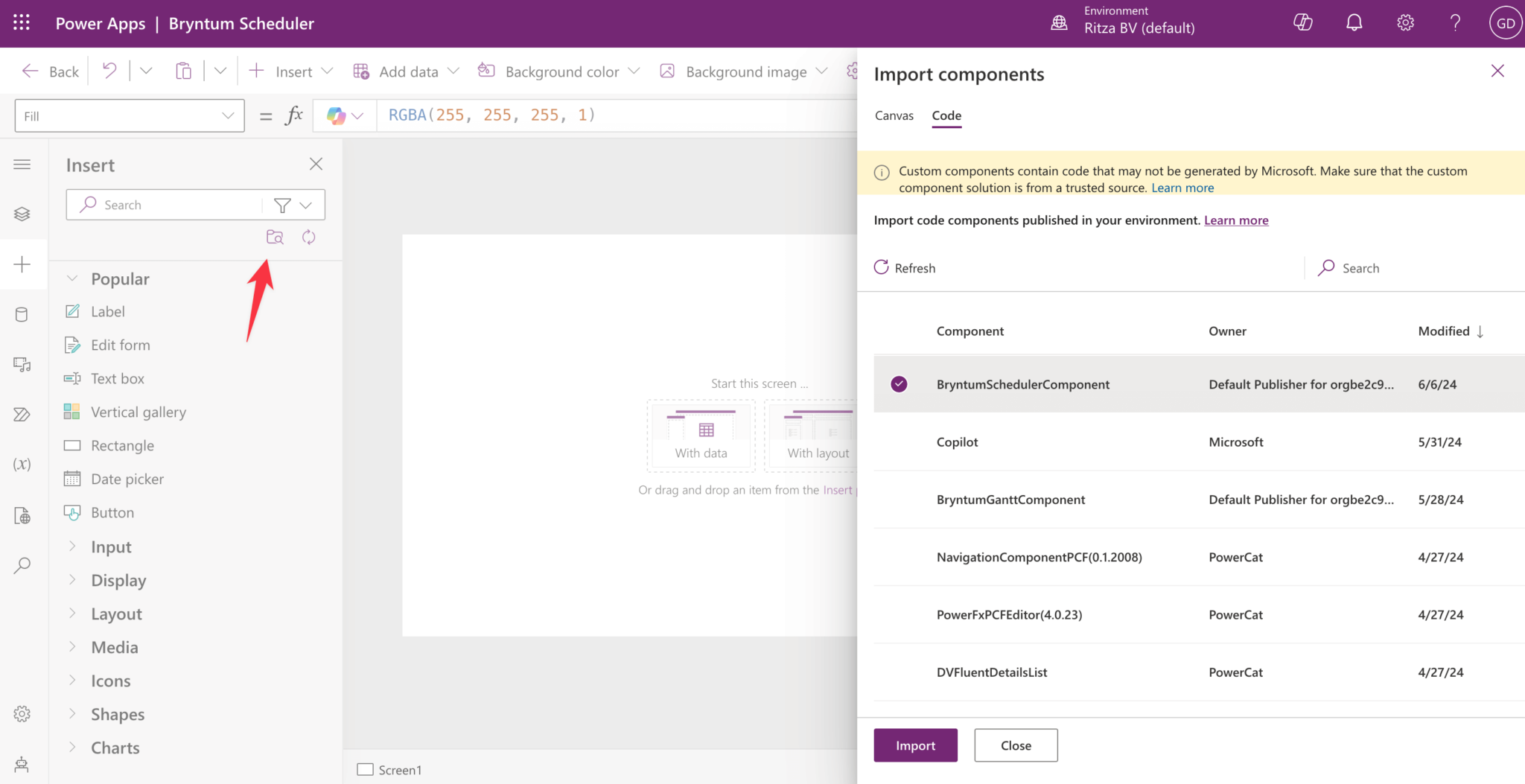Open the Data cylinder icon in left rail
1525x784 pixels.
click(x=22, y=314)
